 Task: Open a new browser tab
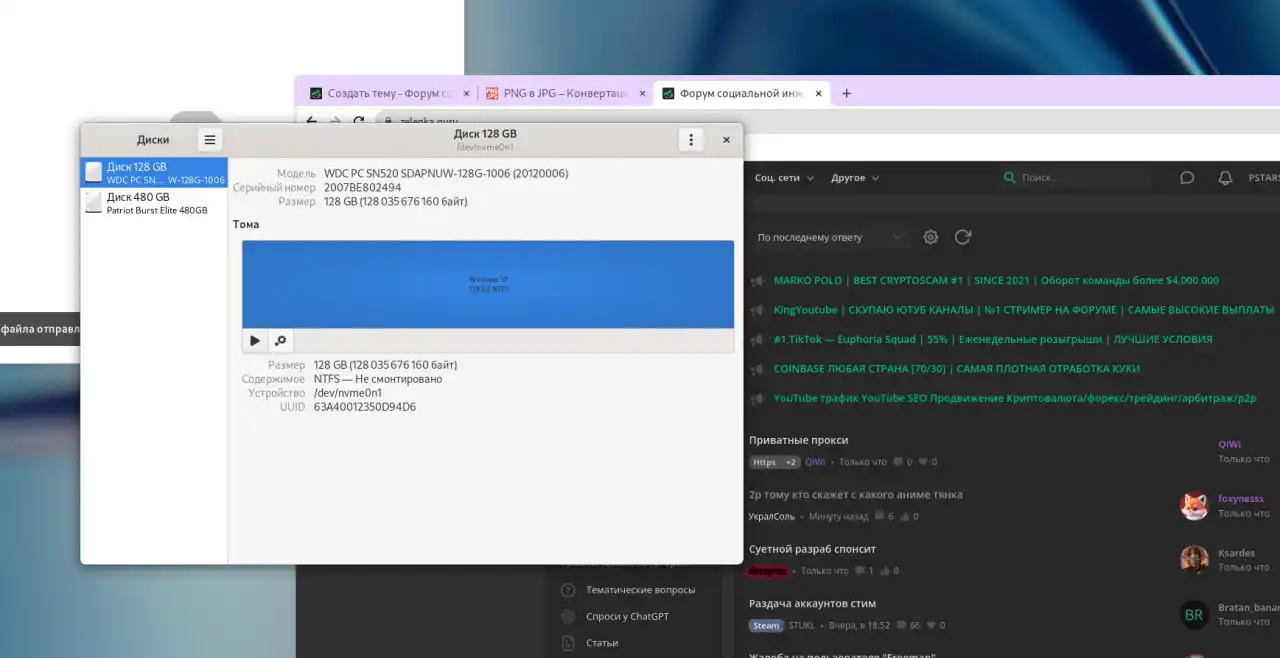(x=847, y=93)
